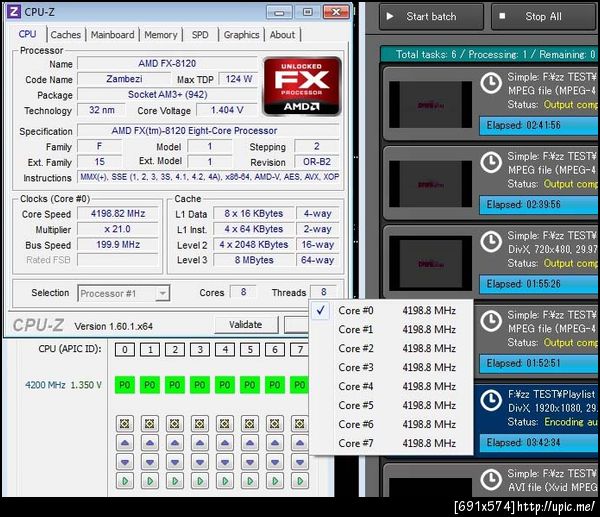Toggle the P0 state box for core 5
600x517 pixels.
(250, 385)
